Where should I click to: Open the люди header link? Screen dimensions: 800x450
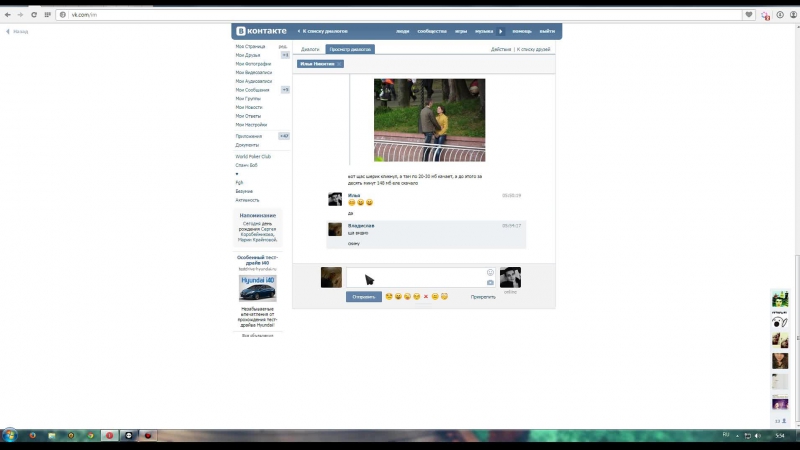point(403,31)
